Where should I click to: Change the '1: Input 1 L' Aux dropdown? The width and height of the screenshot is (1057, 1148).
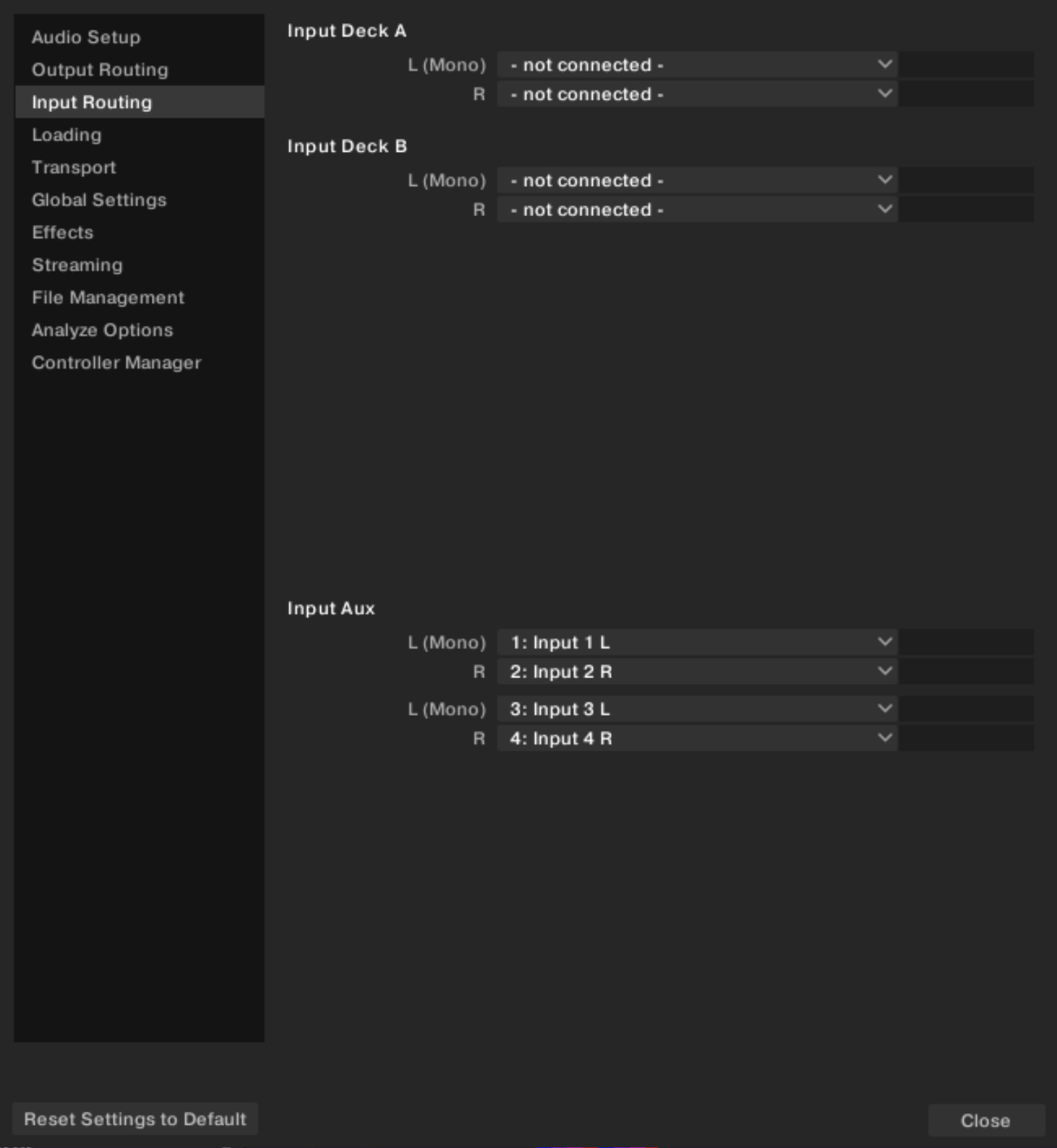697,642
